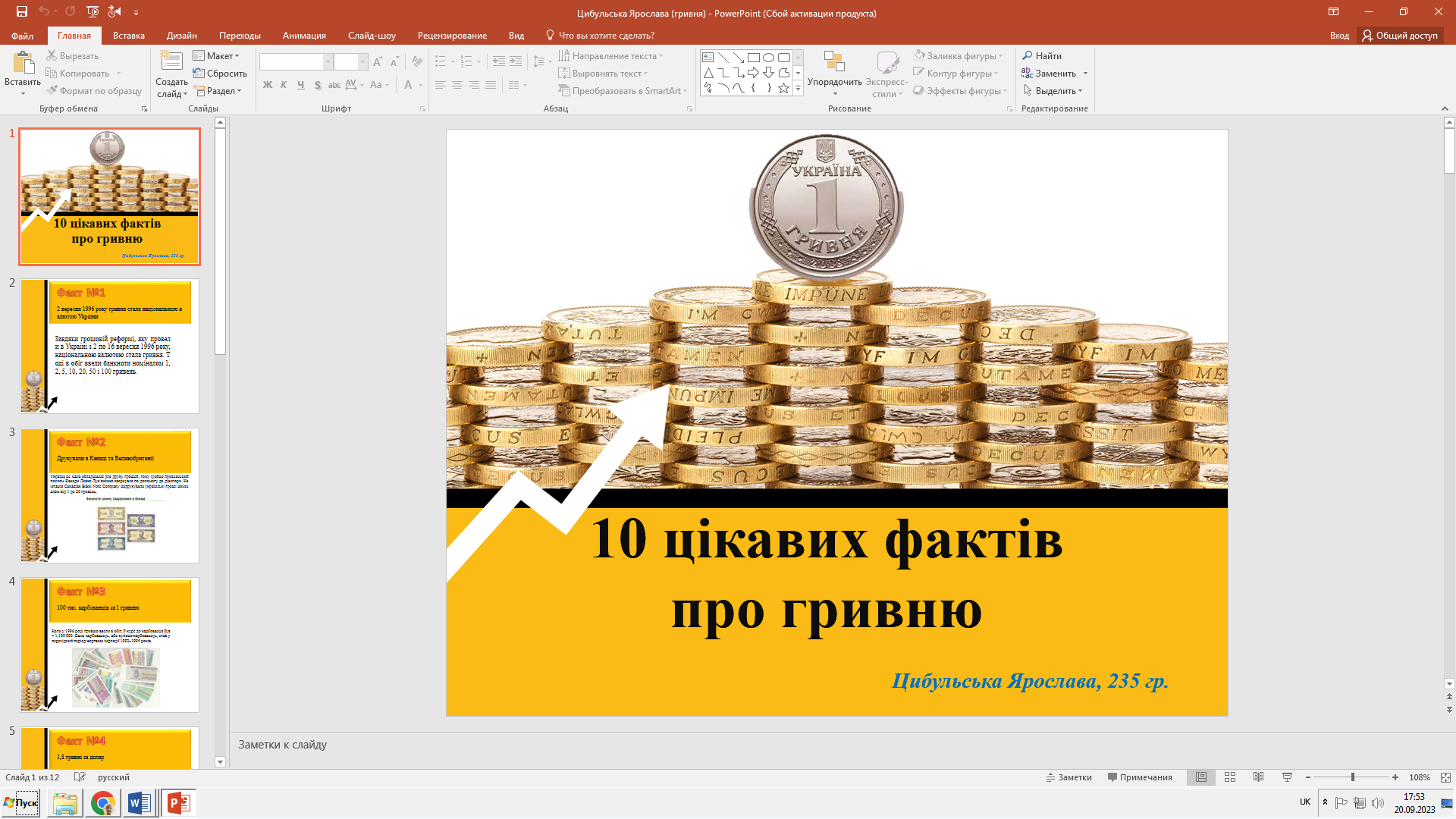Click the Save icon in title bar
1456x819 pixels.
pos(21,11)
